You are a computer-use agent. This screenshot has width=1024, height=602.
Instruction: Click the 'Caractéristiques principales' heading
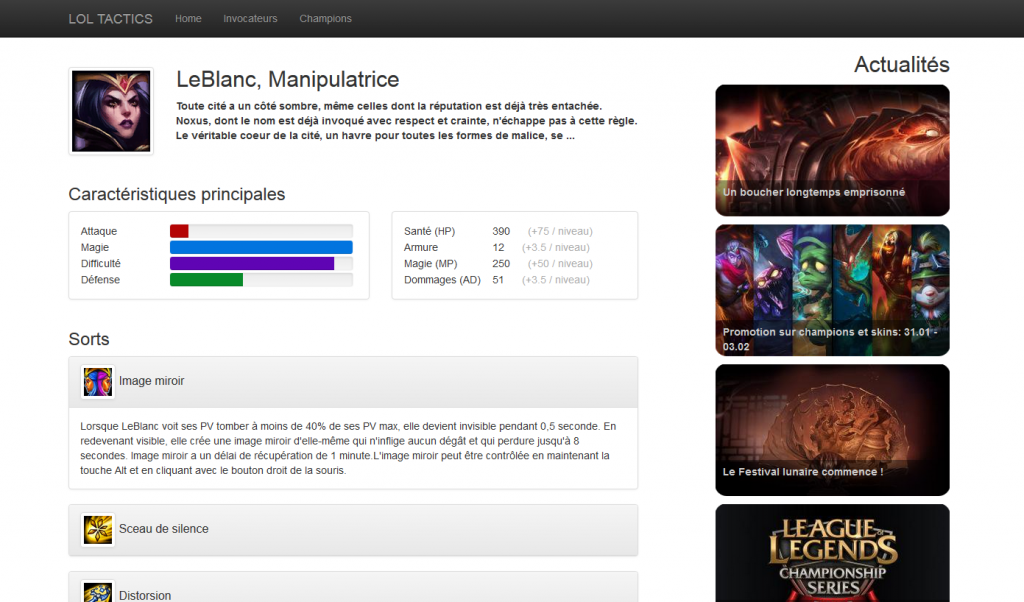click(x=177, y=195)
